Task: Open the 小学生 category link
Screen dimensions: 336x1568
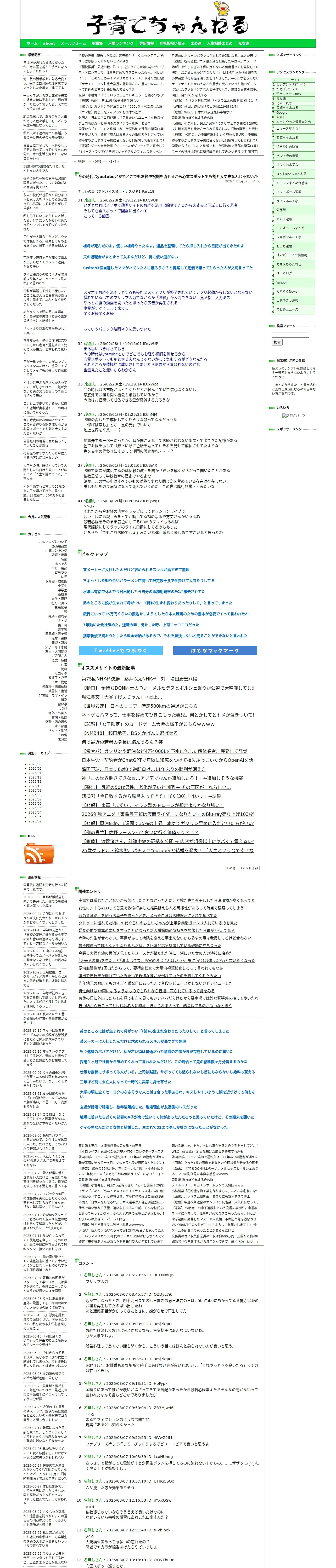Action: (63, 586)
